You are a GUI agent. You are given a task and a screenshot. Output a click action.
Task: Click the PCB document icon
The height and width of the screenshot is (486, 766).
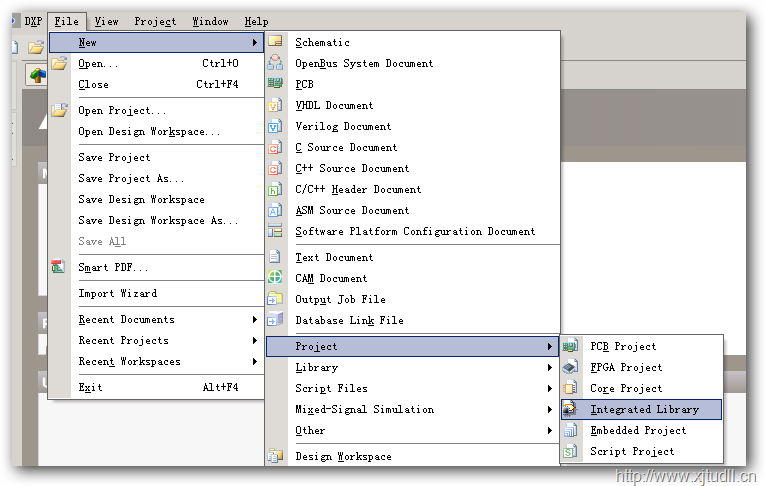click(x=275, y=84)
